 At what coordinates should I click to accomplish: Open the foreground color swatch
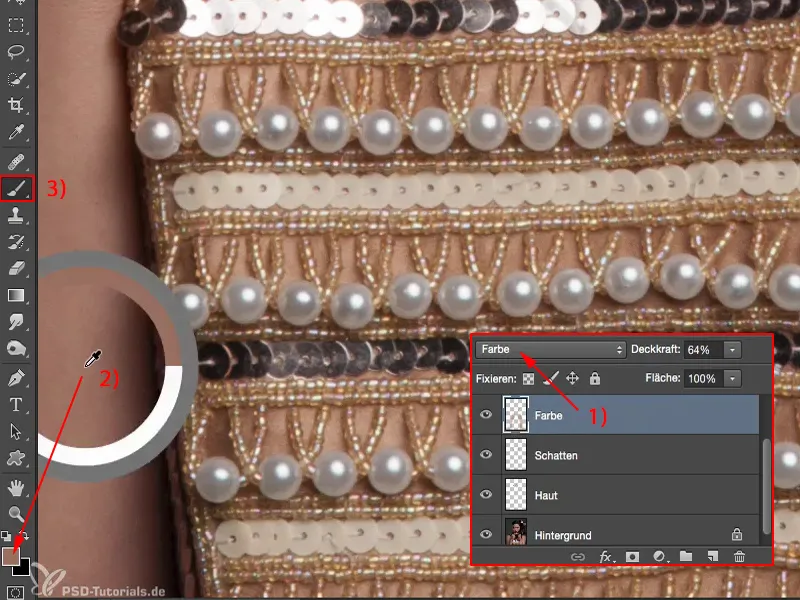pyautogui.click(x=11, y=556)
